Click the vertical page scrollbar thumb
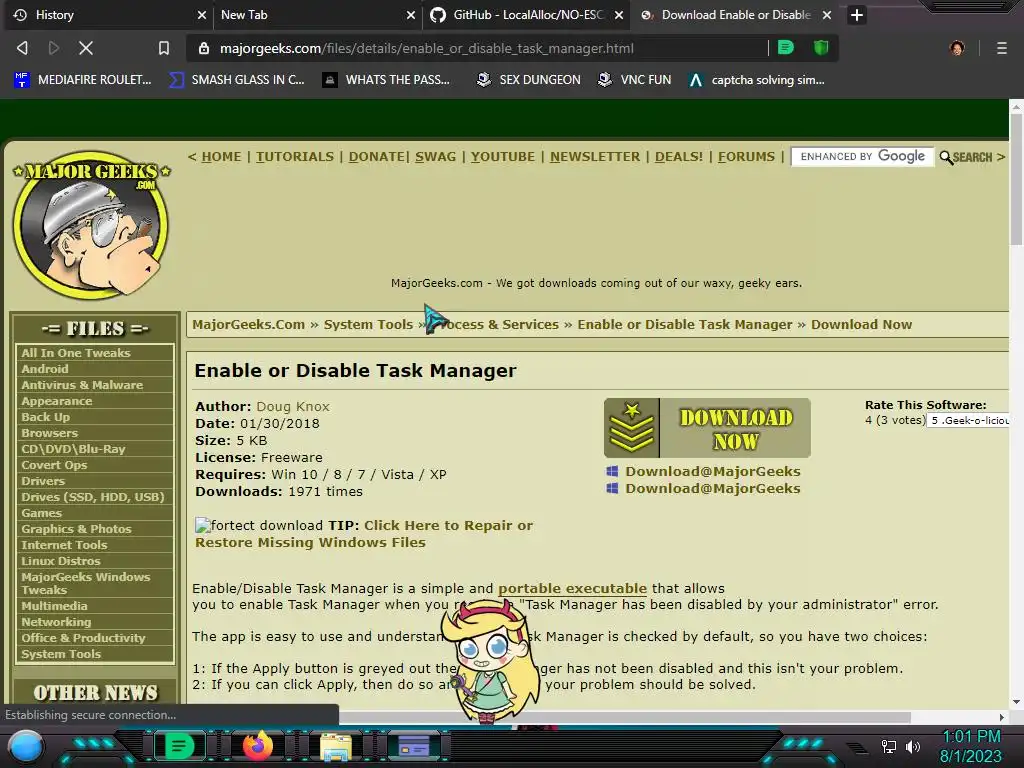Screen dimensions: 1024x768 coord(1016,179)
